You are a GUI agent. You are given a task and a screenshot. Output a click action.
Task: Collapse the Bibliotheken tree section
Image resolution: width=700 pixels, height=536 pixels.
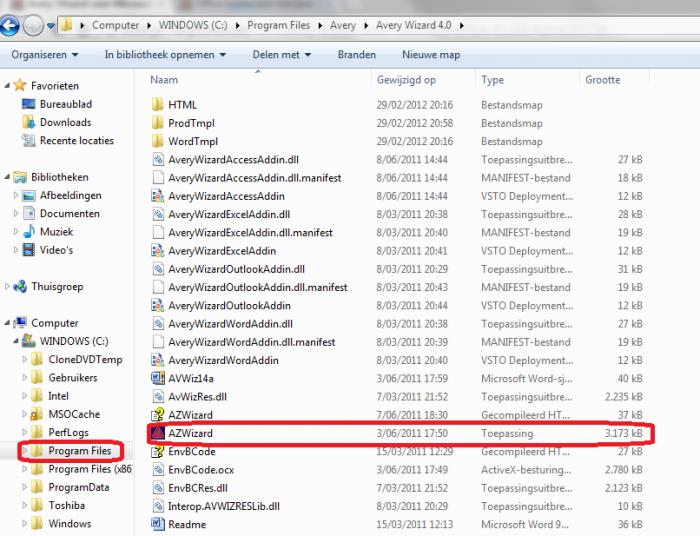tap(7, 177)
